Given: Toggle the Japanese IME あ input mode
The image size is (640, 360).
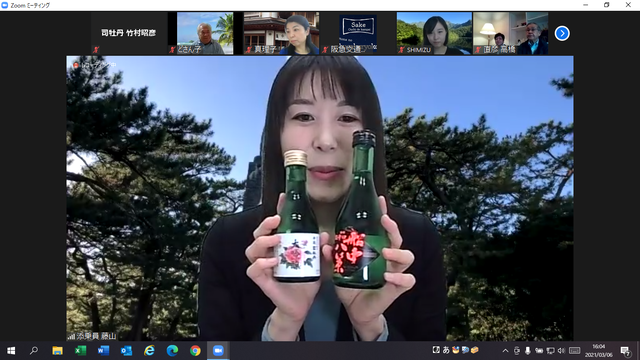Looking at the screenshot, I should click(446, 350).
